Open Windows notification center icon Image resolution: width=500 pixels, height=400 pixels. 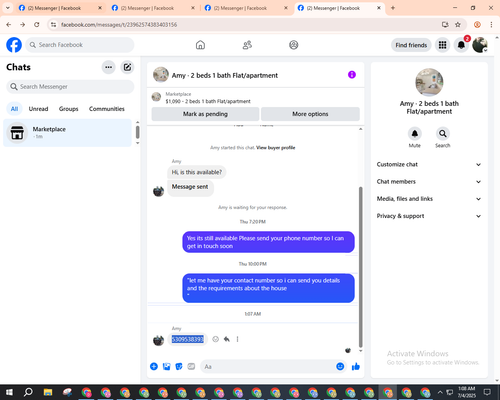[487, 392]
